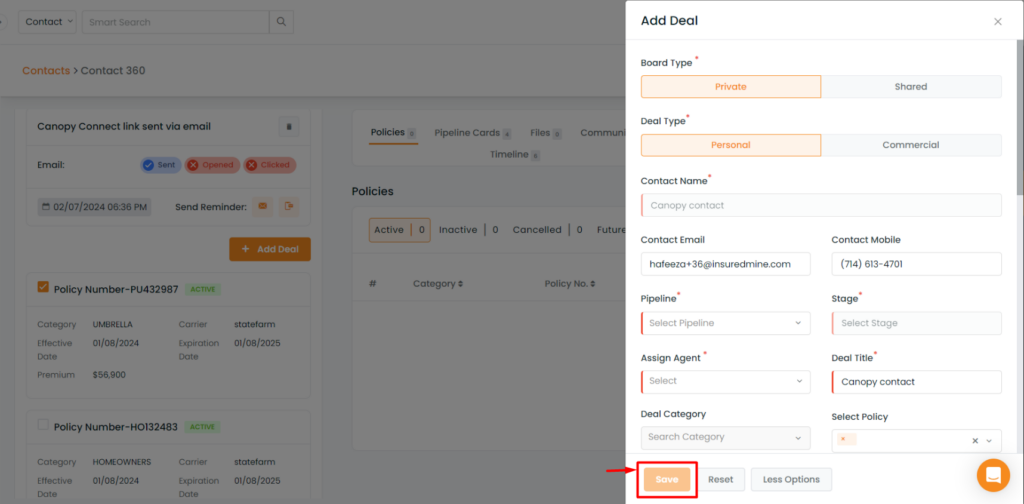Click the UMBRELLA category value
1024x504 pixels.
click(114, 324)
